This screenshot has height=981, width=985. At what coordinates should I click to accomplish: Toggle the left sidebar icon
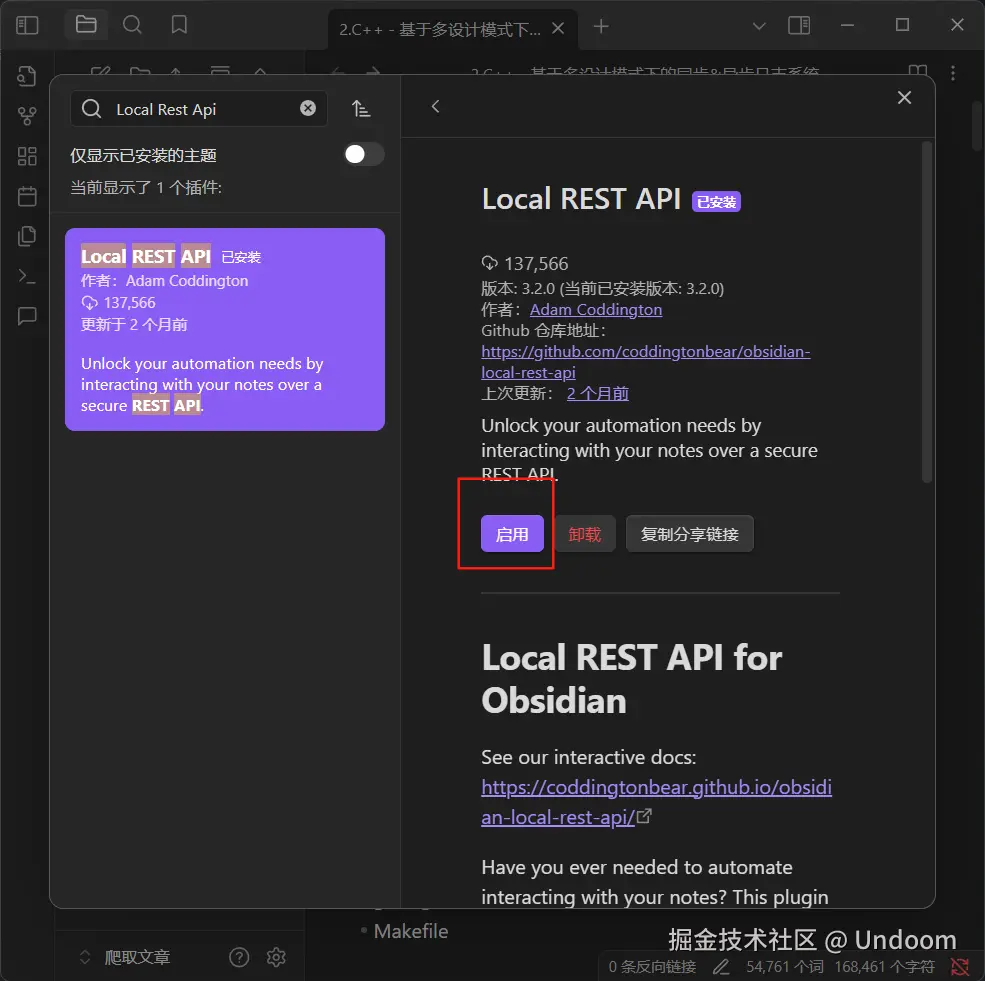pos(27,25)
